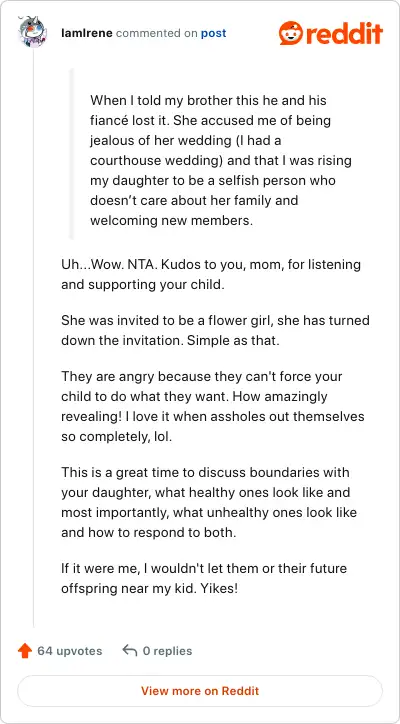Screen dimensions: 400x724
Task: Click the grey quote bar
Action: pyautogui.click(x=71, y=154)
